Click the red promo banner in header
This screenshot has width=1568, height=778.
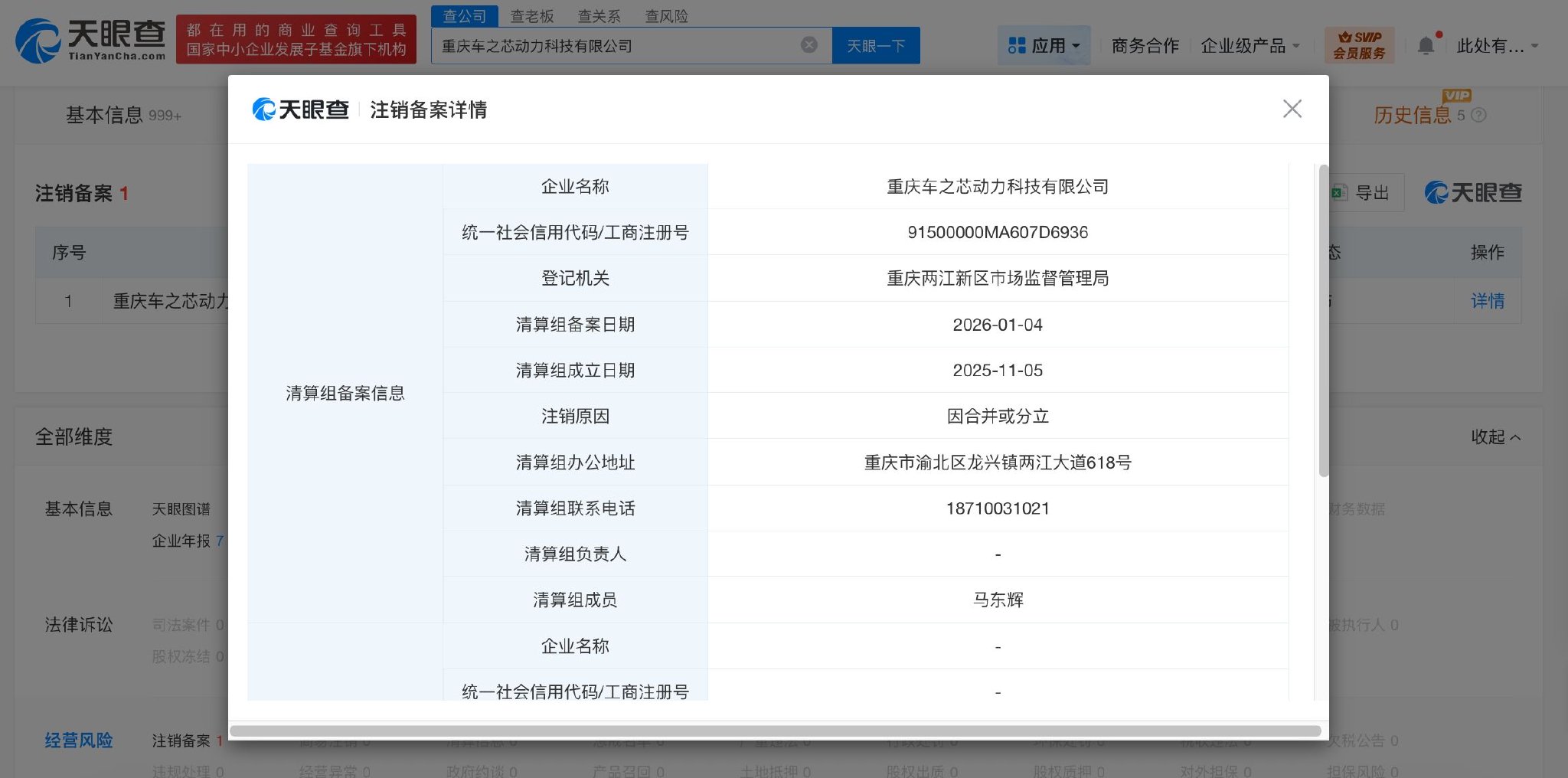pyautogui.click(x=296, y=40)
